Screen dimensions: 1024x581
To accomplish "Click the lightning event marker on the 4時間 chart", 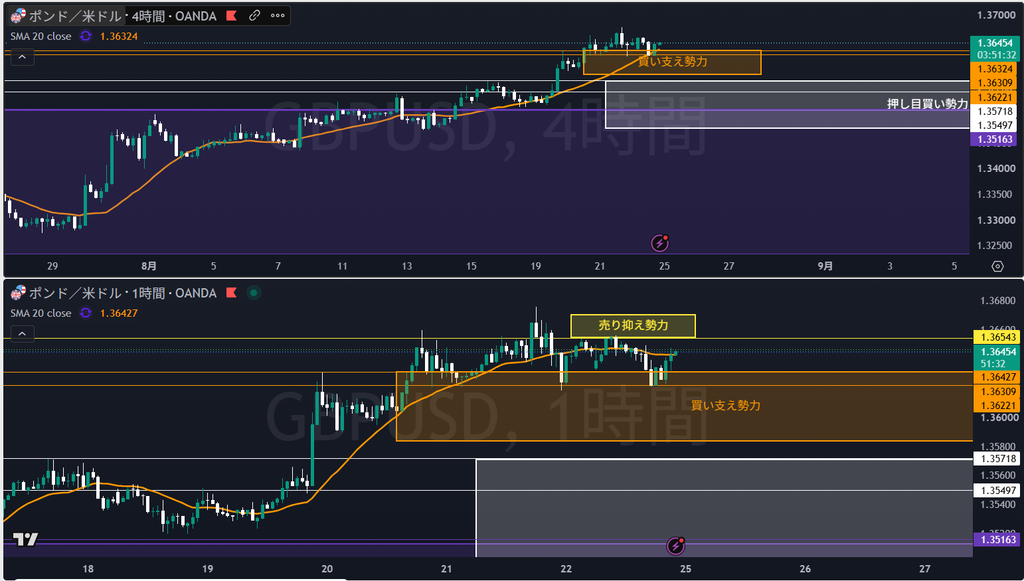I will (x=660, y=243).
